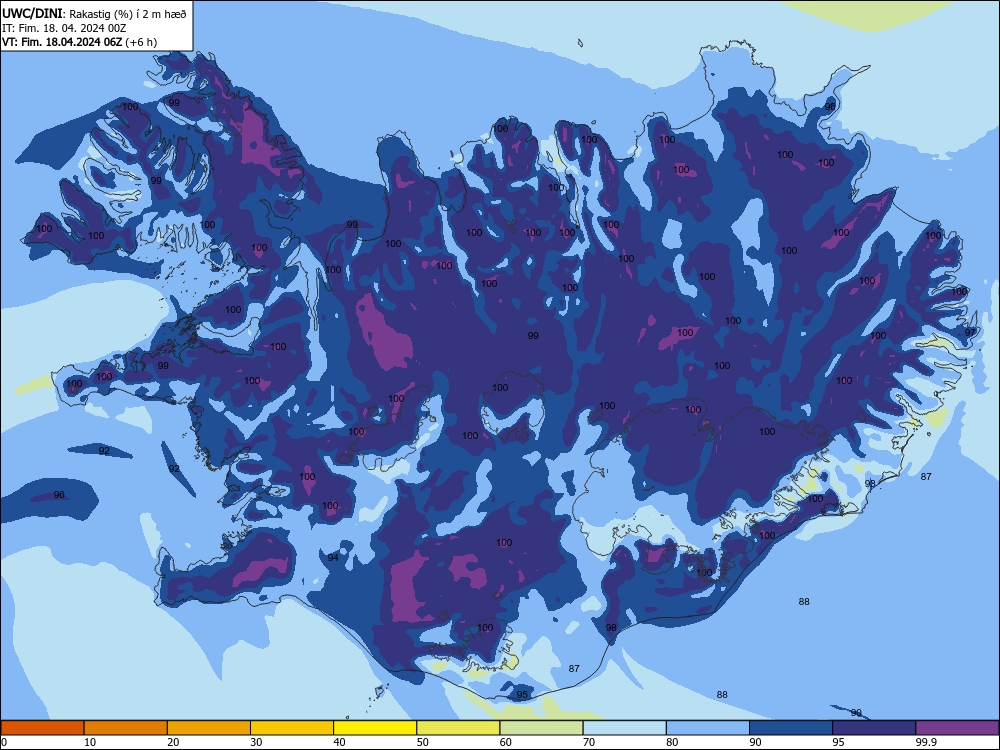Click the legend tick label '30'
Viewport: 1000px width, 750px height.
[x=256, y=742]
